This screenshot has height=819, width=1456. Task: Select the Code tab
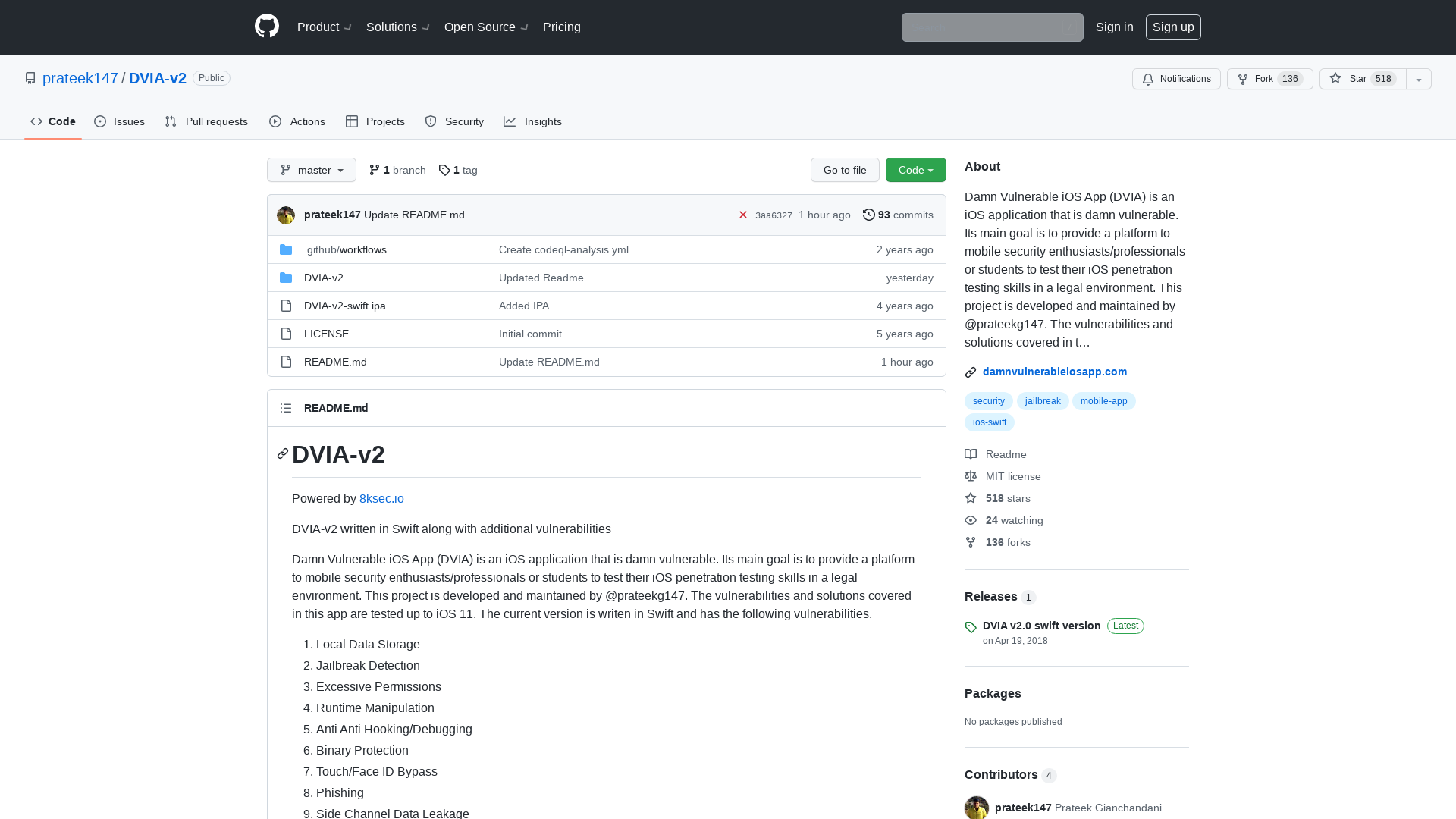[x=53, y=121]
